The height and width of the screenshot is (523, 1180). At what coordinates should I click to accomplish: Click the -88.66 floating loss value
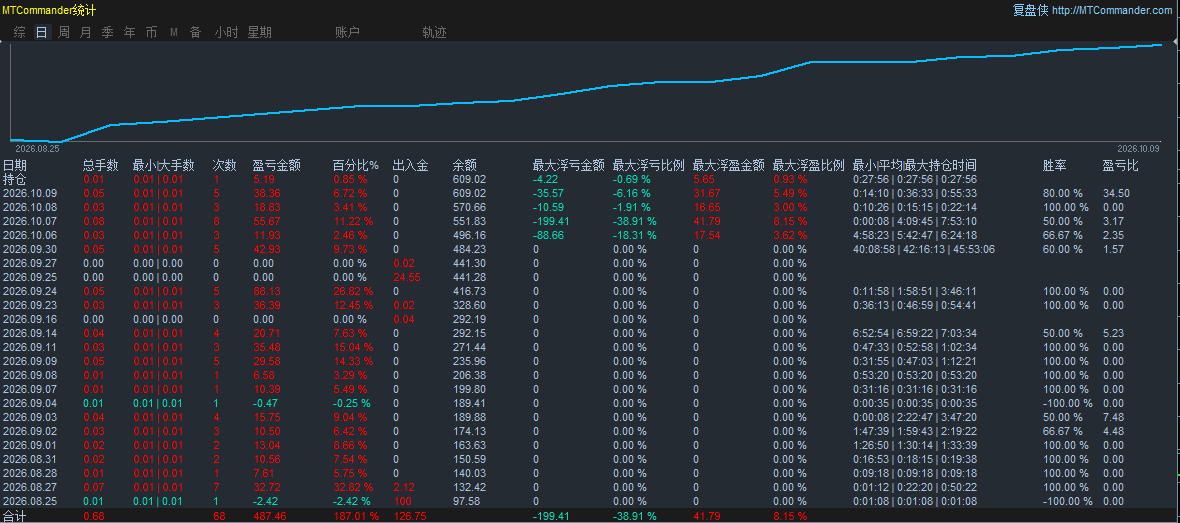pos(548,236)
